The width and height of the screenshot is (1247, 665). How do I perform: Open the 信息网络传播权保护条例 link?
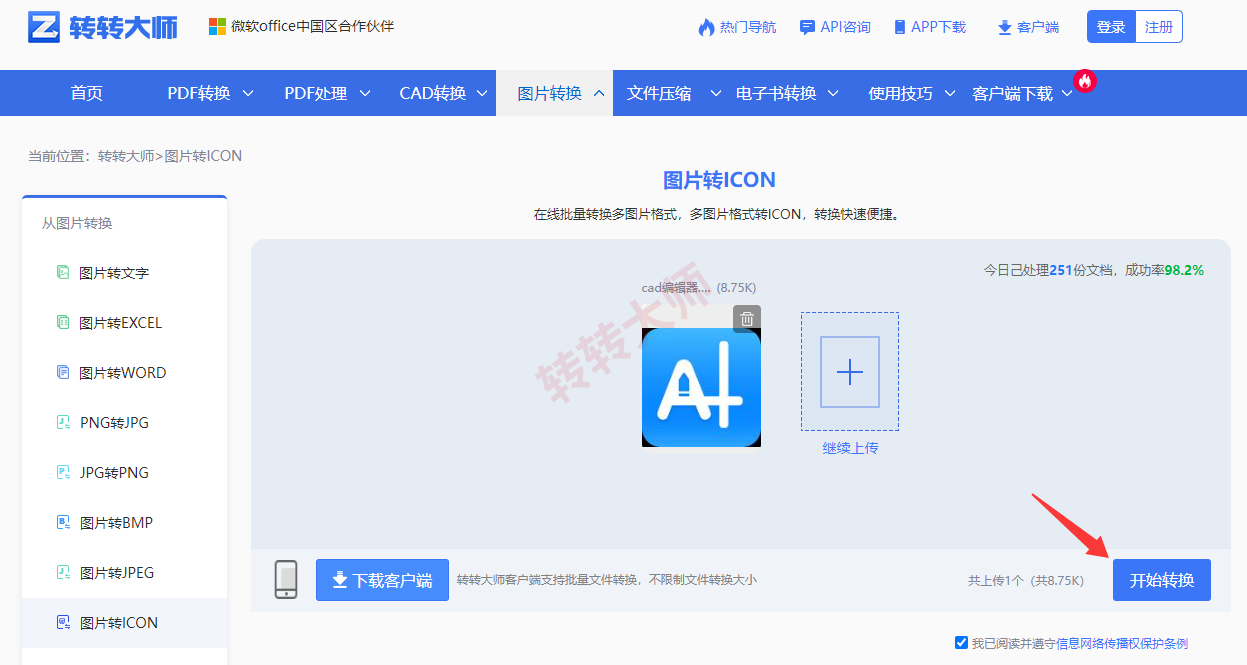1124,644
